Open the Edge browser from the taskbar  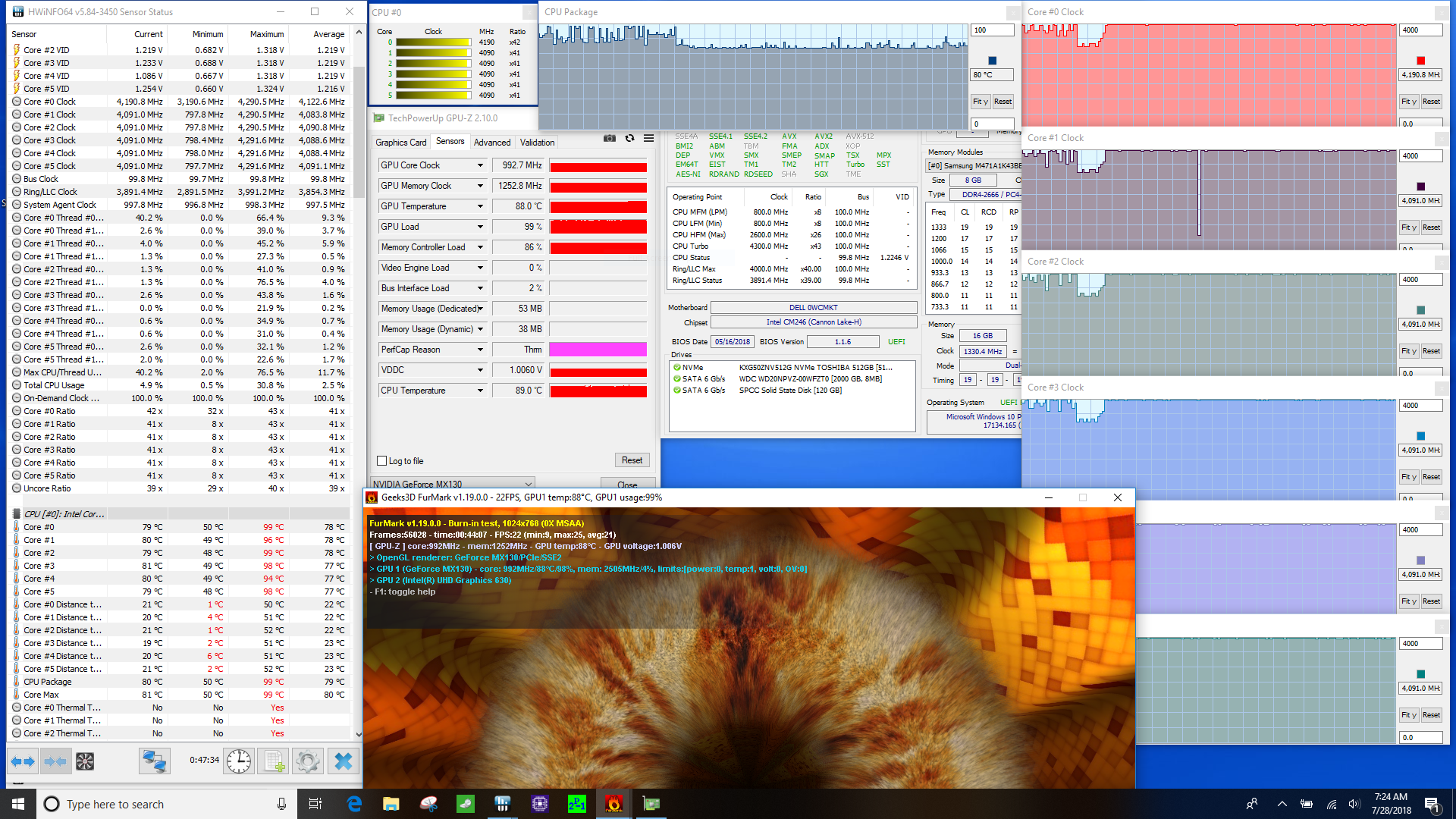click(x=354, y=804)
